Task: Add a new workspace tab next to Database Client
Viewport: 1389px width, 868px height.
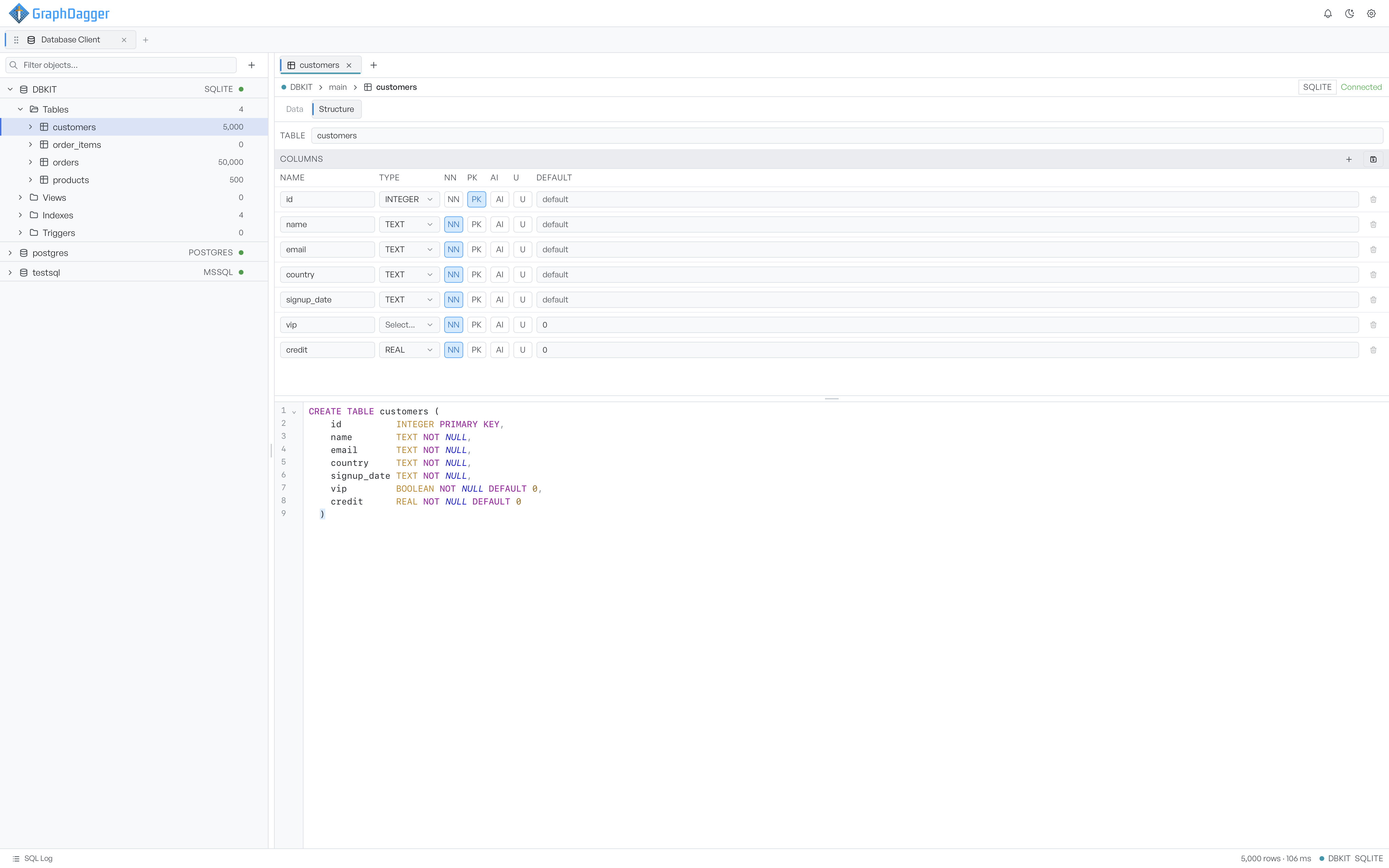Action: click(146, 40)
